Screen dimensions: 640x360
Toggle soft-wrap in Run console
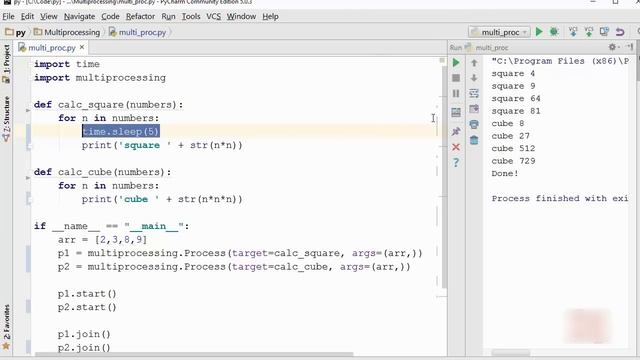pos(474,93)
